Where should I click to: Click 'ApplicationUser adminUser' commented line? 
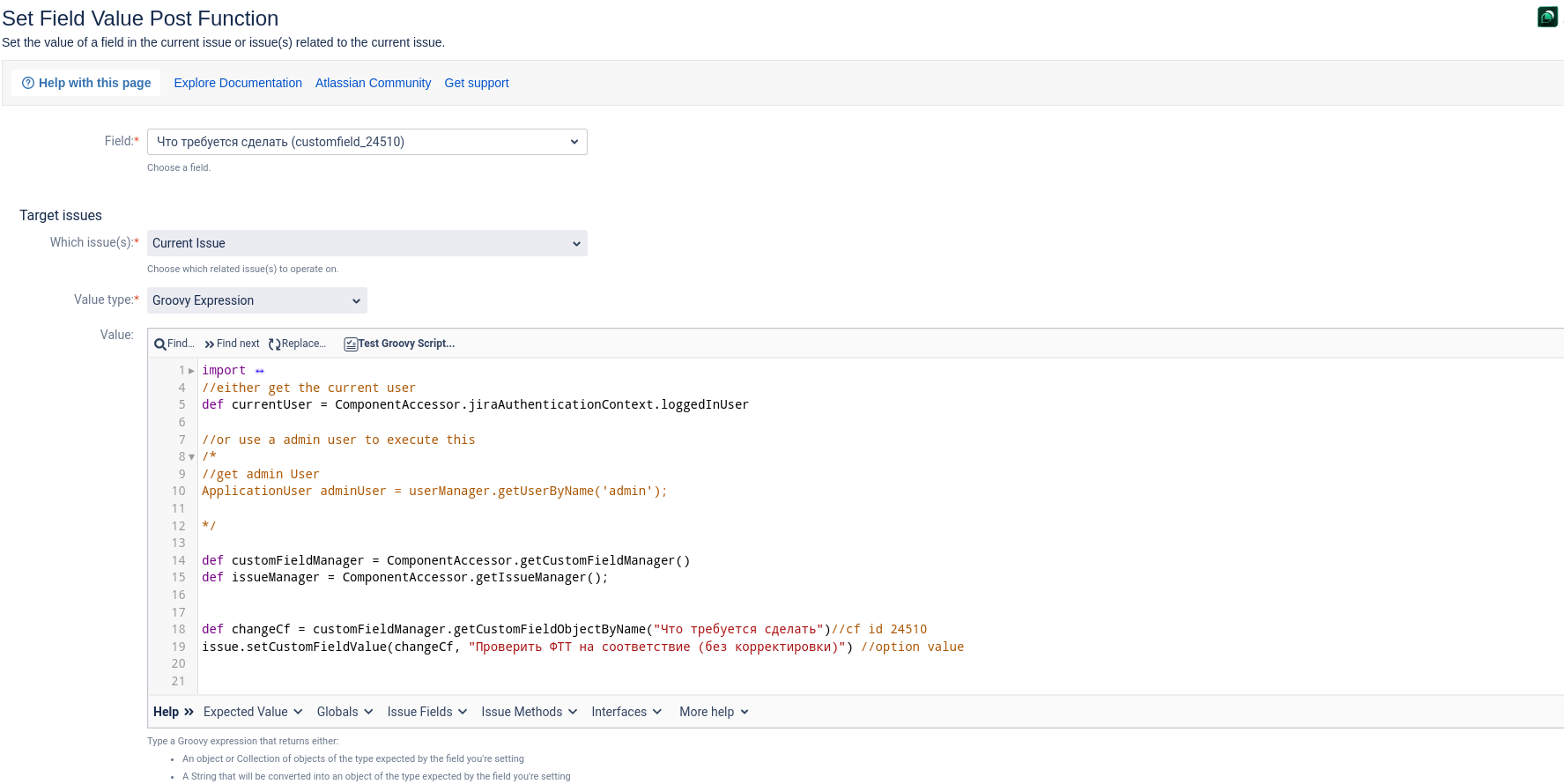point(434,492)
